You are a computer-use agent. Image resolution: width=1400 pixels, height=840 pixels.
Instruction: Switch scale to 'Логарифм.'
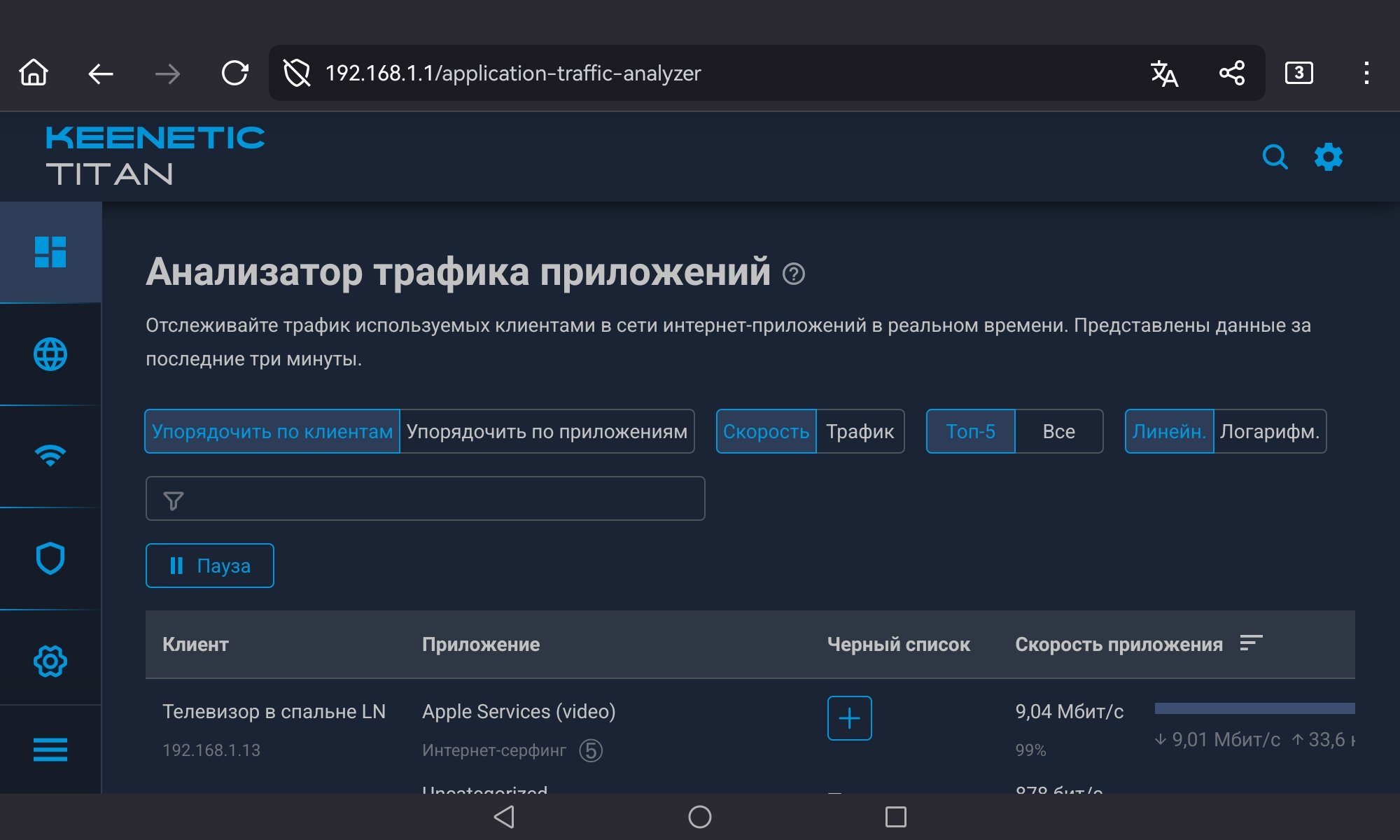1269,431
